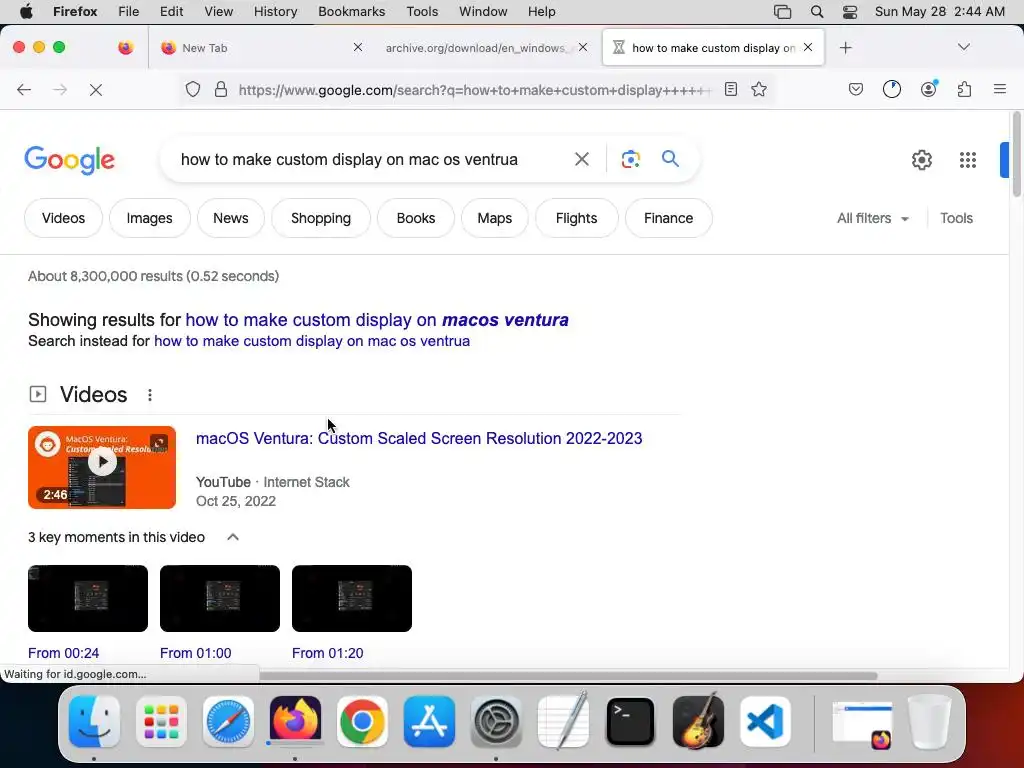
Task: Open System Settings from the Dock
Action: click(x=496, y=722)
